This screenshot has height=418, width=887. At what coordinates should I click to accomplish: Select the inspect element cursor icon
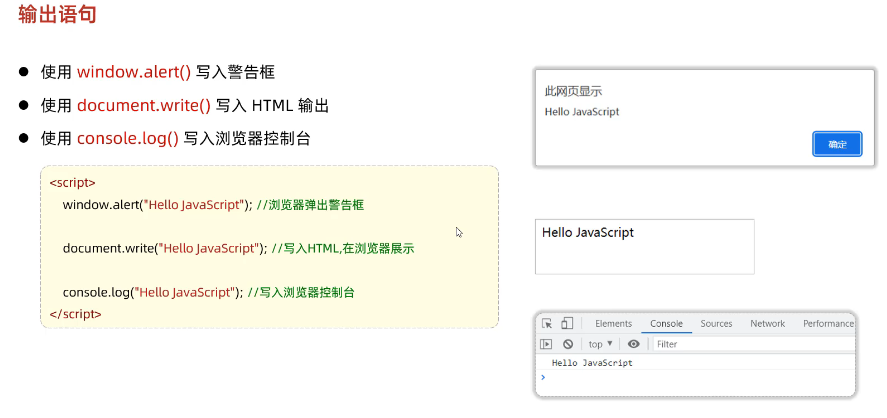546,324
